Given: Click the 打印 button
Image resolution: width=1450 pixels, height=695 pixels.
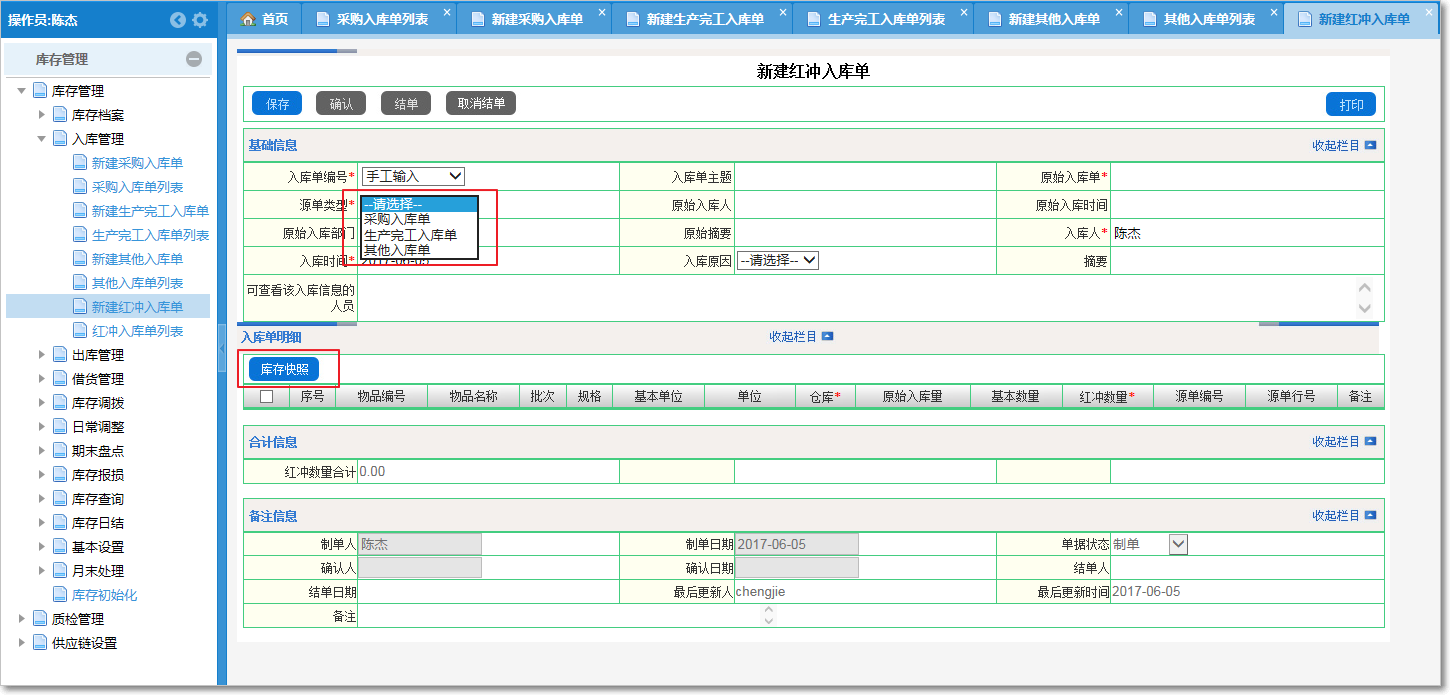Looking at the screenshot, I should (x=1350, y=105).
